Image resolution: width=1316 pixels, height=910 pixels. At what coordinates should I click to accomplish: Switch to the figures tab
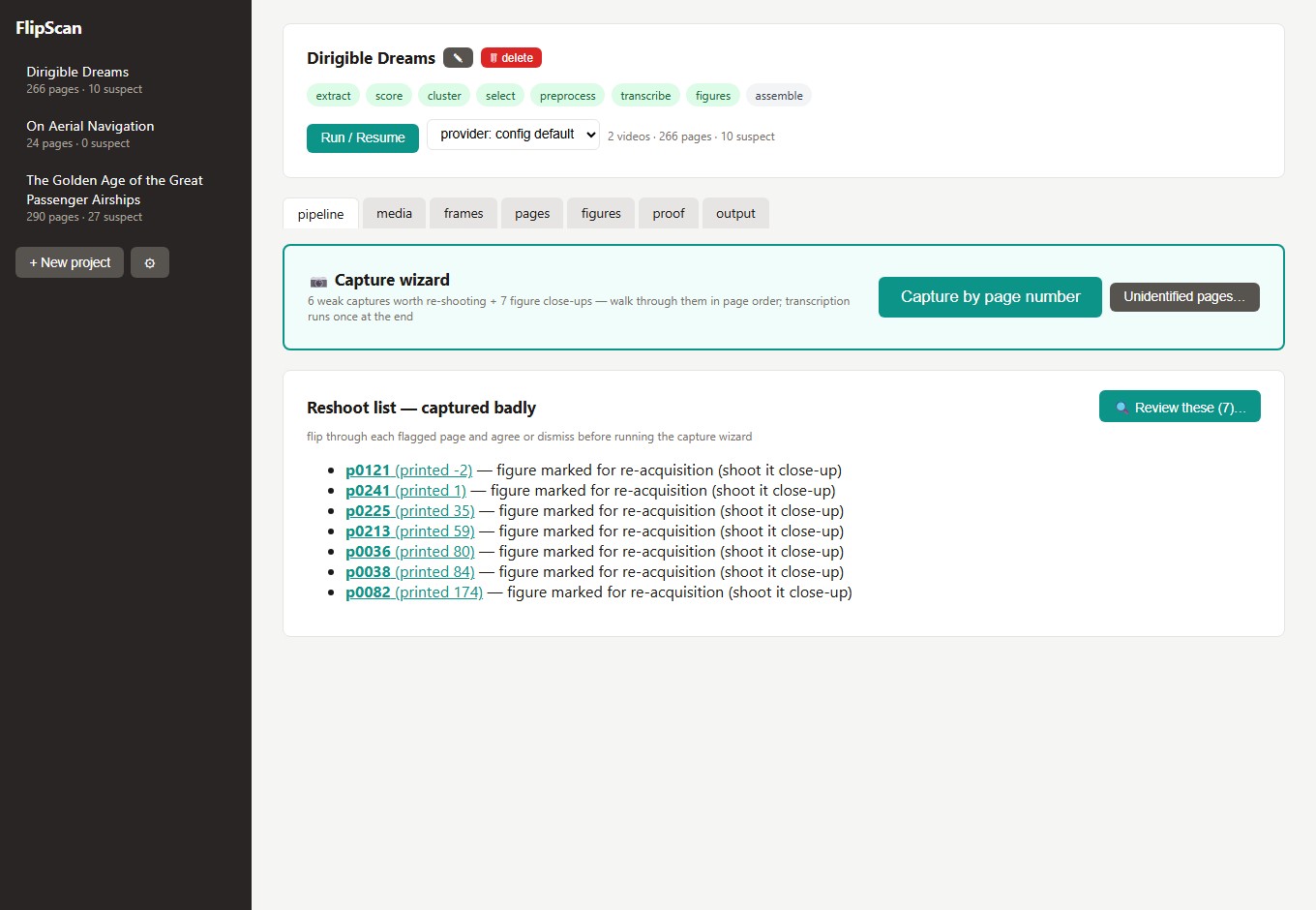coord(601,213)
